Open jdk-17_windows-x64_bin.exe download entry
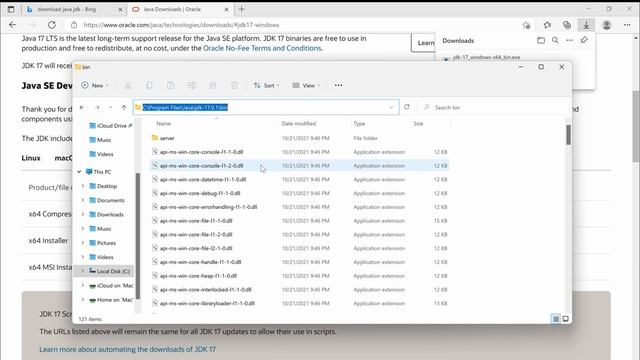 [x=486, y=57]
